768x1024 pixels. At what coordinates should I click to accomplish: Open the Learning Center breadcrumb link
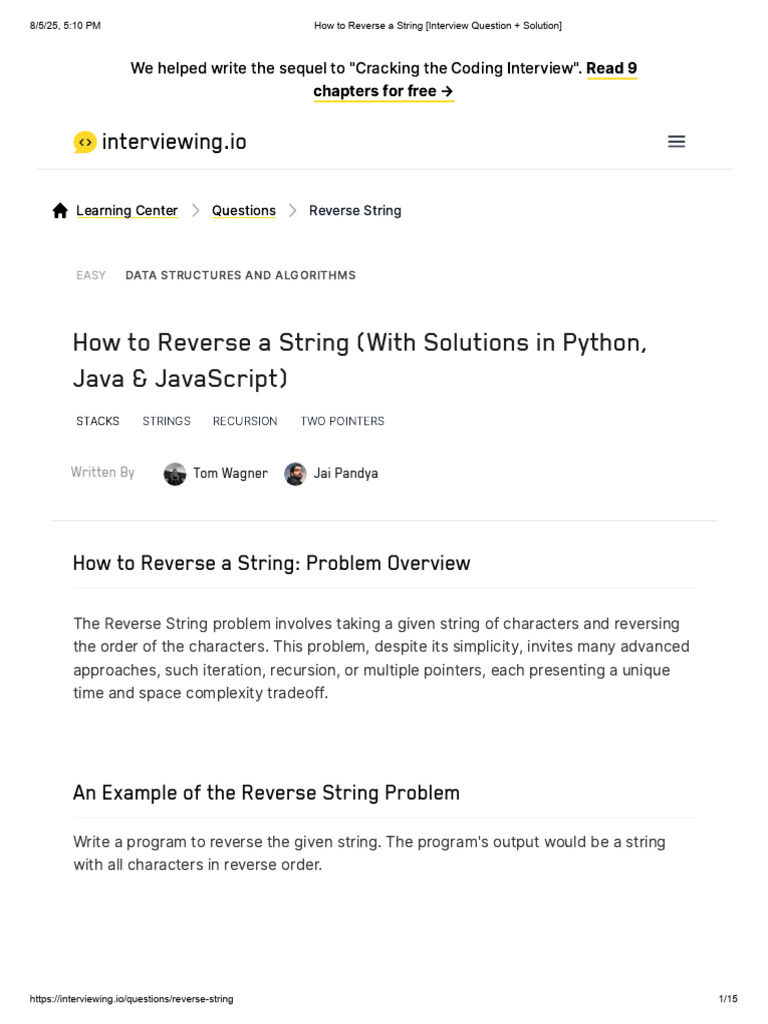(x=127, y=211)
